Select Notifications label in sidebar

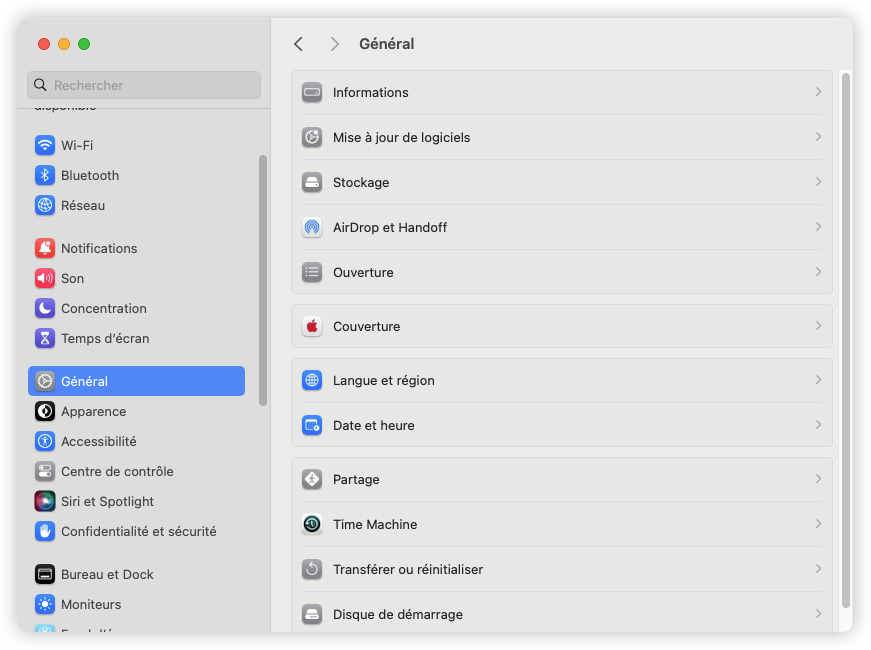tap(99, 248)
